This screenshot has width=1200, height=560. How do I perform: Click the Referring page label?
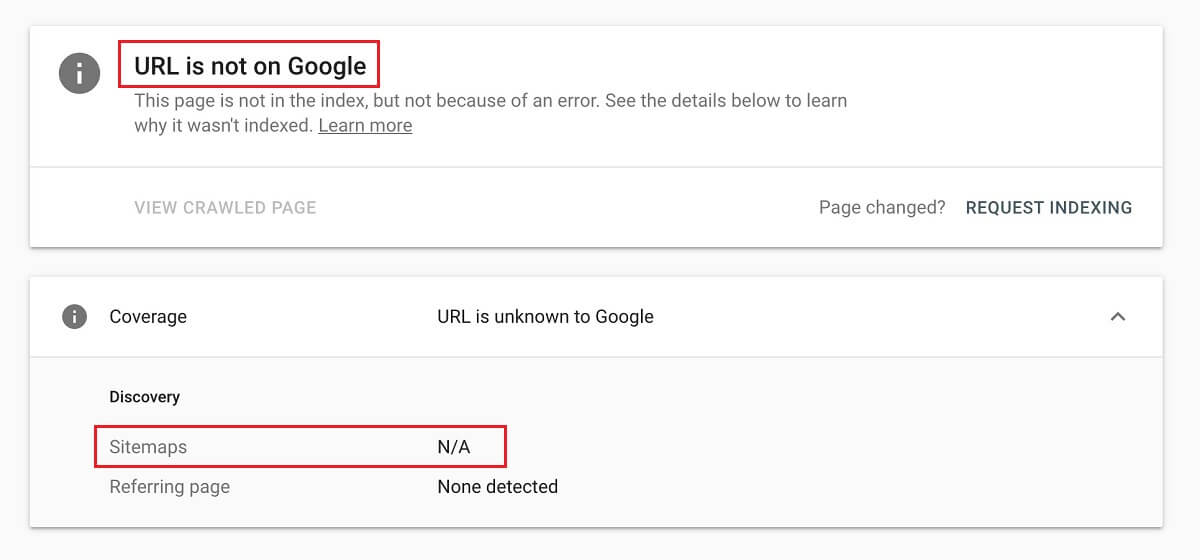[x=169, y=487]
